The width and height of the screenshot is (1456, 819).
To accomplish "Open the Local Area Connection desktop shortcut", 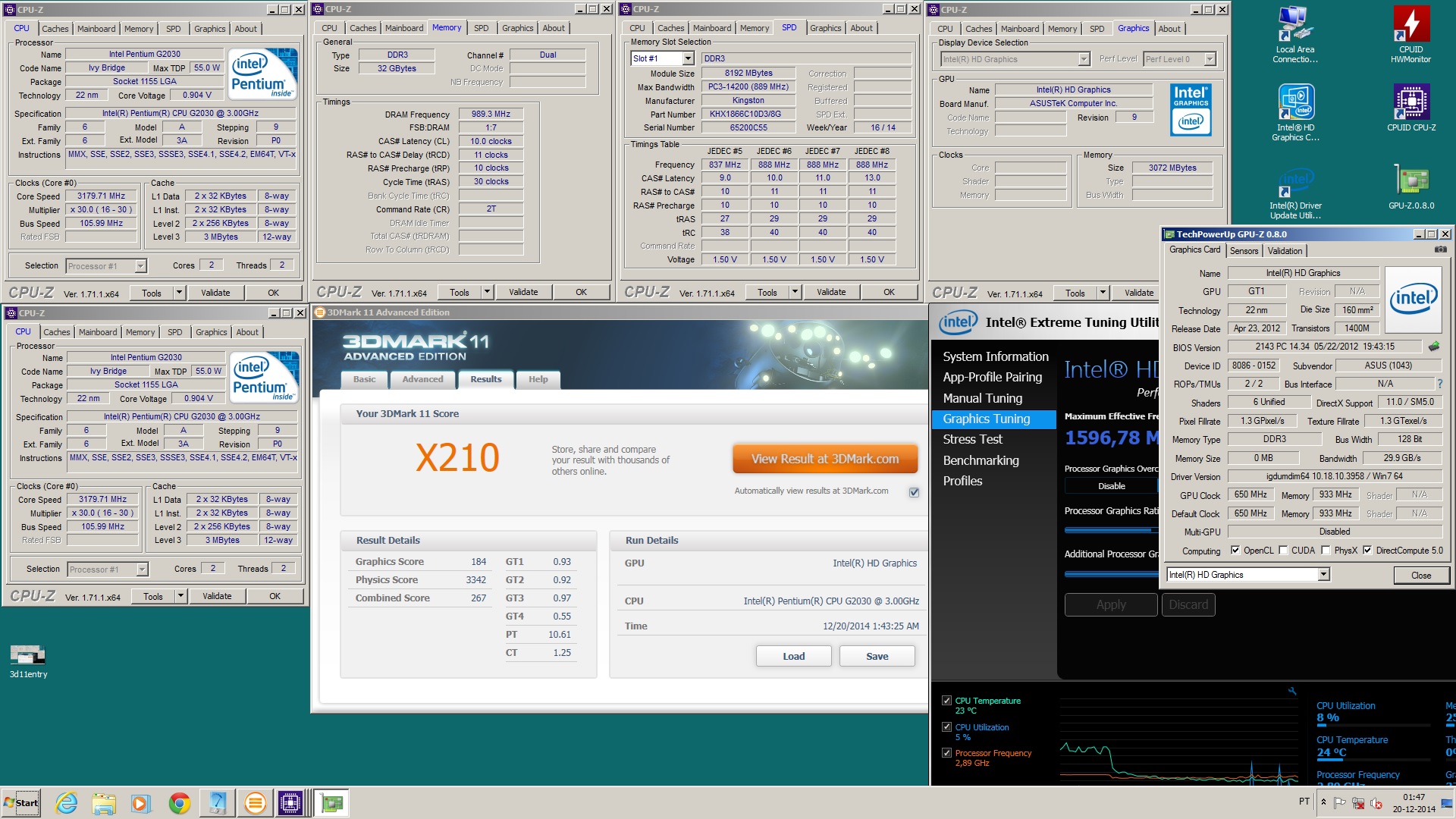I will [1295, 35].
